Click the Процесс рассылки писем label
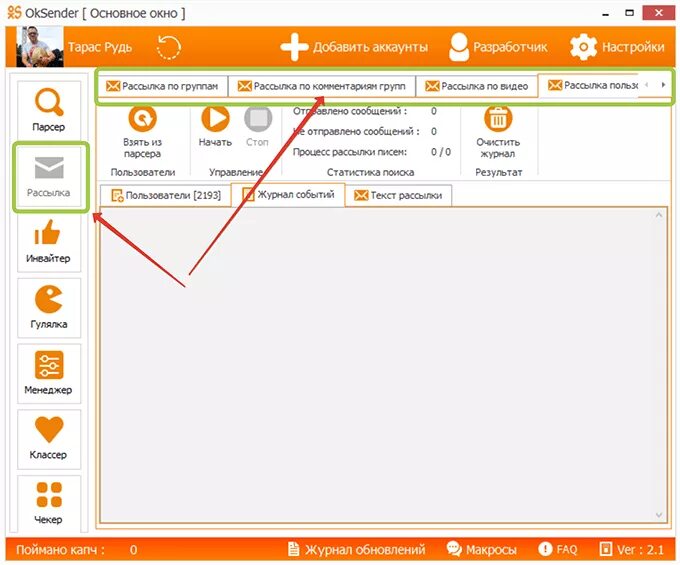The height and width of the screenshot is (565, 680). click(x=350, y=152)
